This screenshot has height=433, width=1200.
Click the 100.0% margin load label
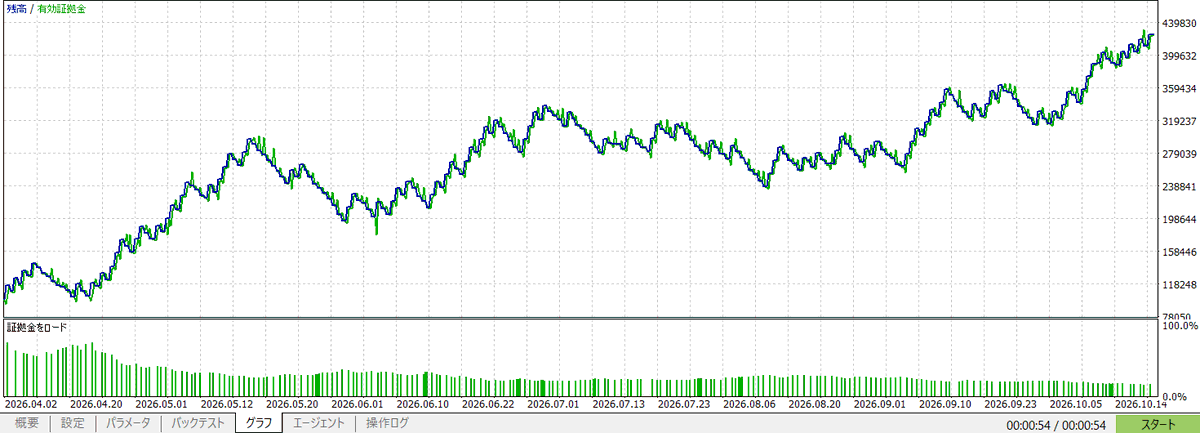pyautogui.click(x=1178, y=326)
